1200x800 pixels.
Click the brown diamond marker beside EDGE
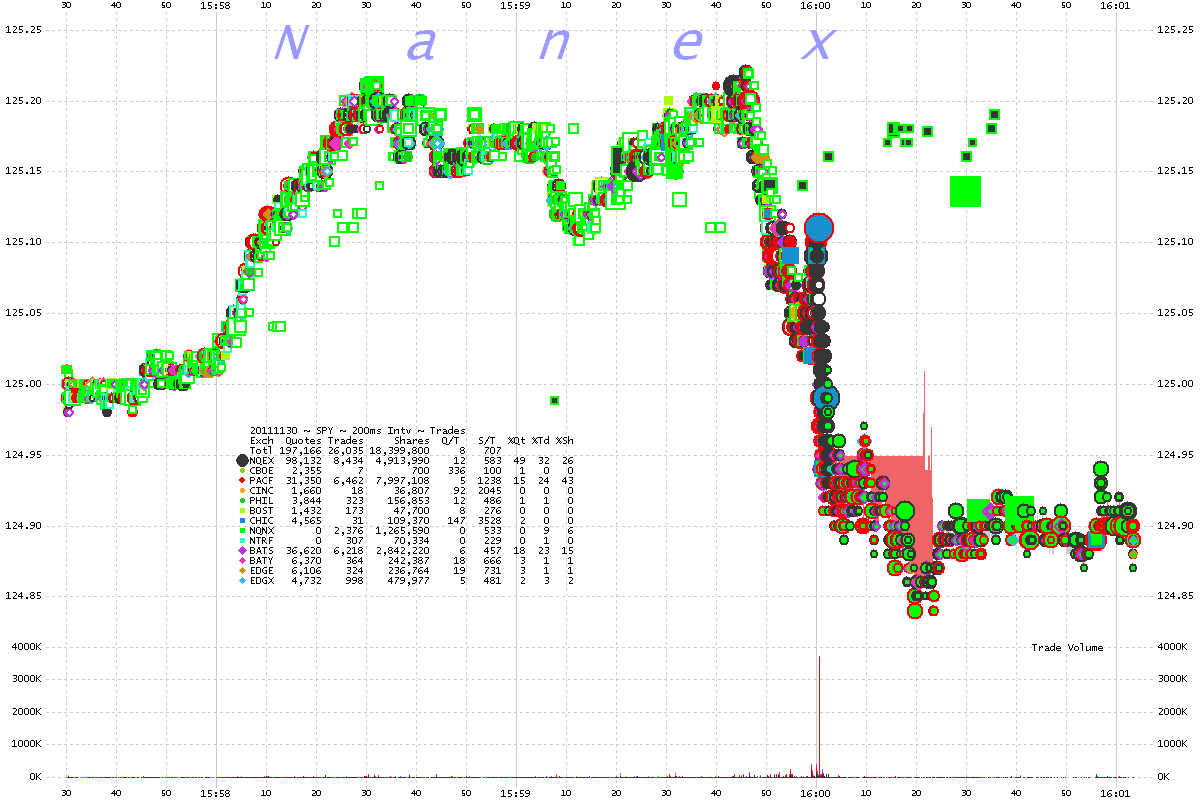point(241,570)
